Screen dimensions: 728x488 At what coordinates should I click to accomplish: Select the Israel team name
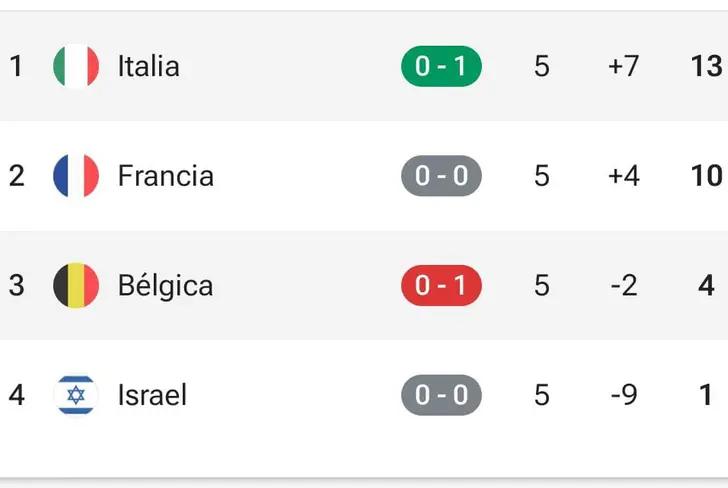tap(153, 395)
